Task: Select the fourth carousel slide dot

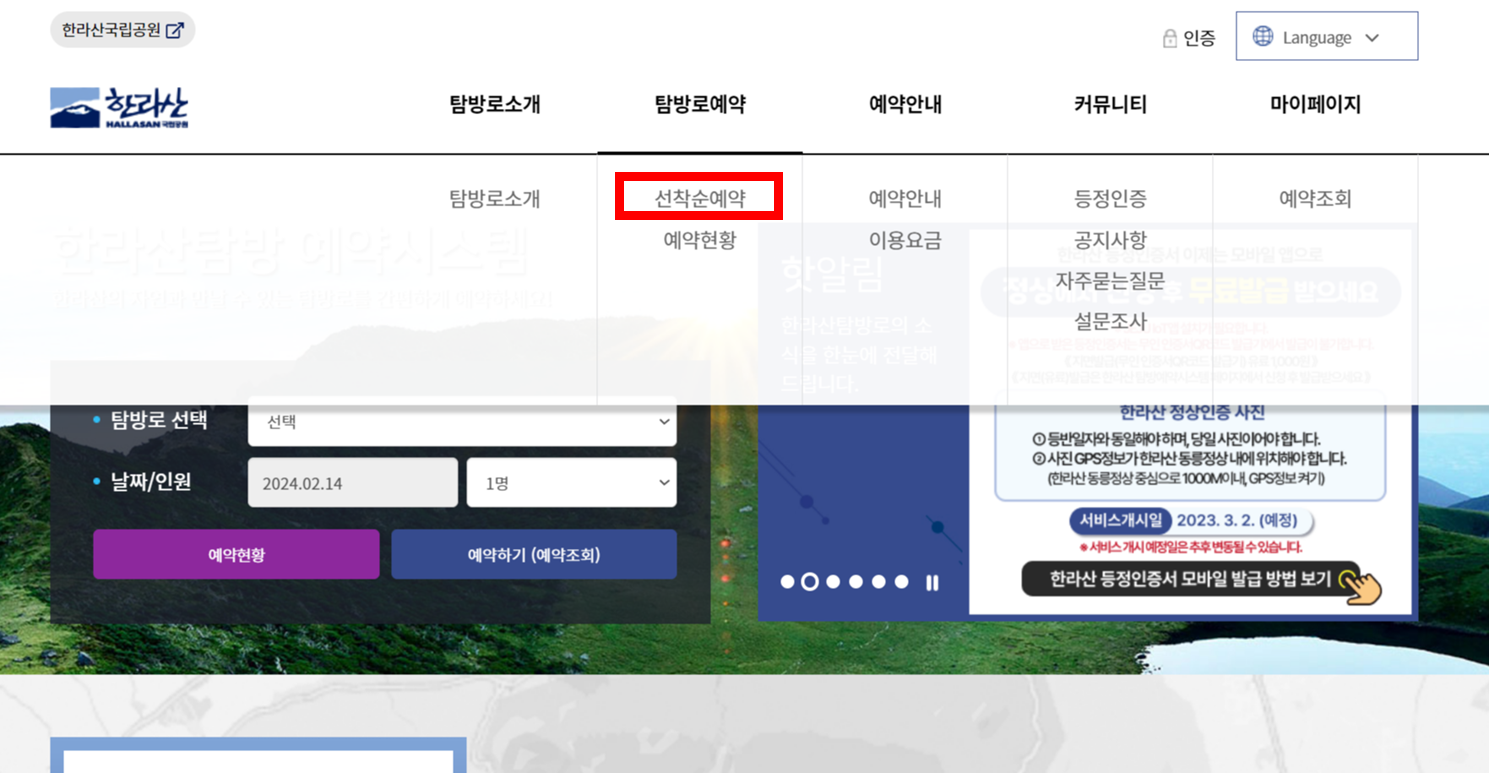Action: click(x=856, y=582)
